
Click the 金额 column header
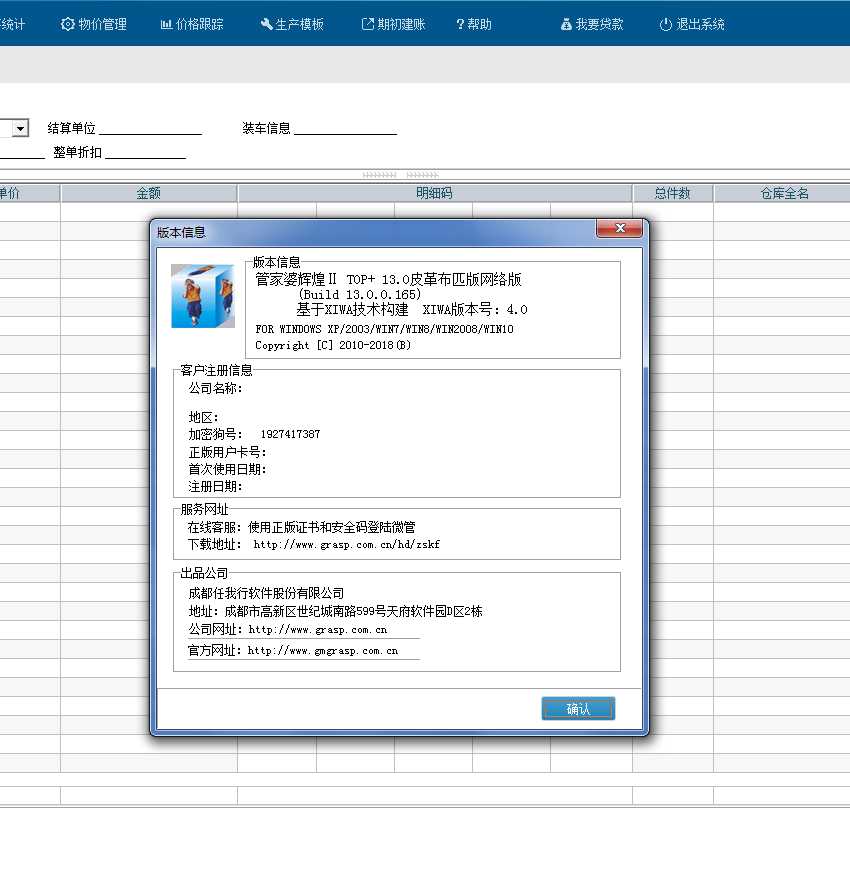pos(149,193)
